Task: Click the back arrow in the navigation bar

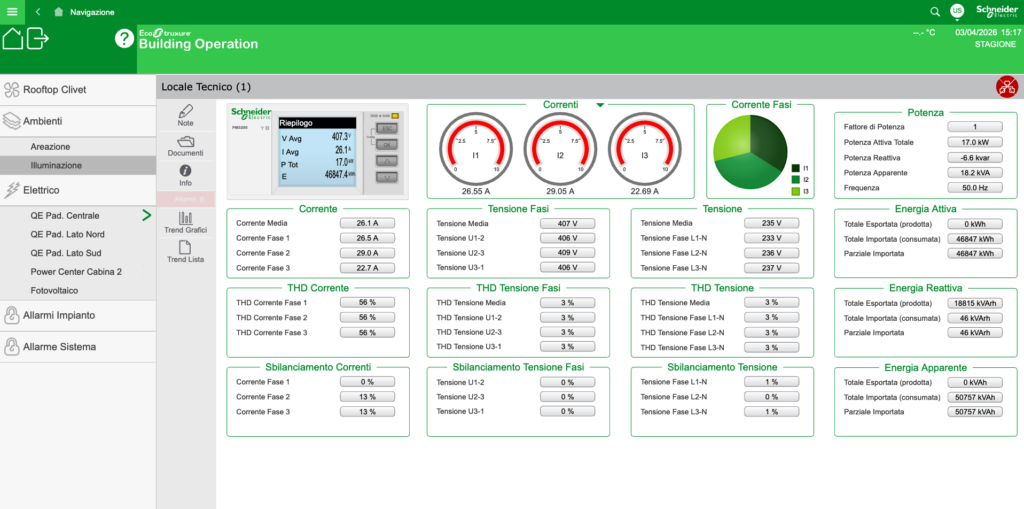Action: 38,12
